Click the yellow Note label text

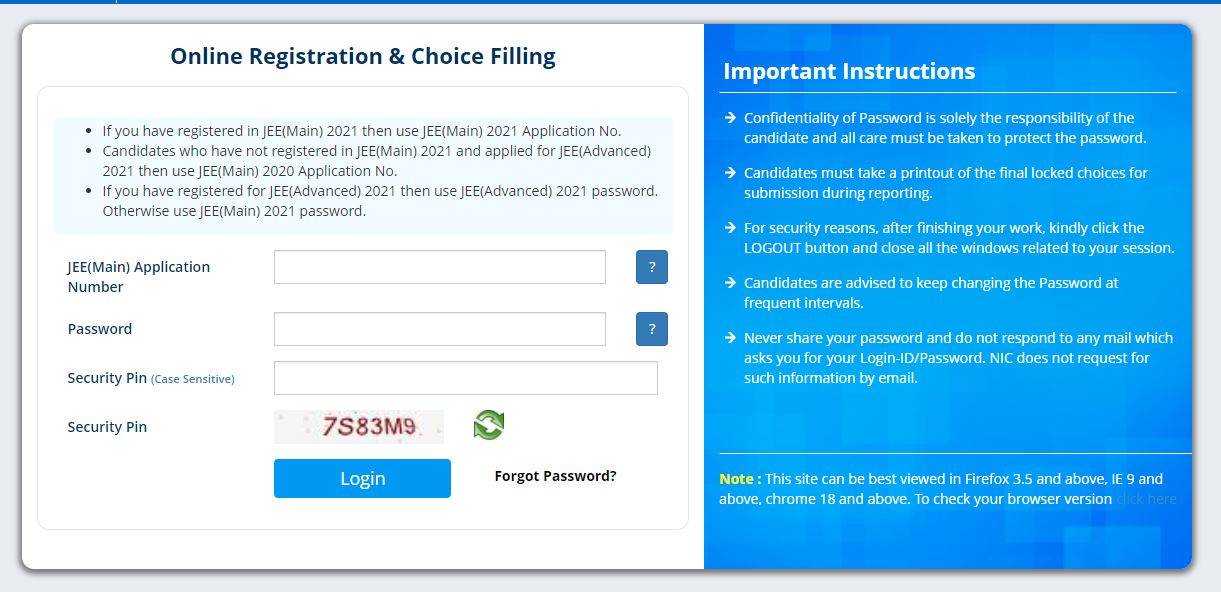pyautogui.click(x=739, y=479)
